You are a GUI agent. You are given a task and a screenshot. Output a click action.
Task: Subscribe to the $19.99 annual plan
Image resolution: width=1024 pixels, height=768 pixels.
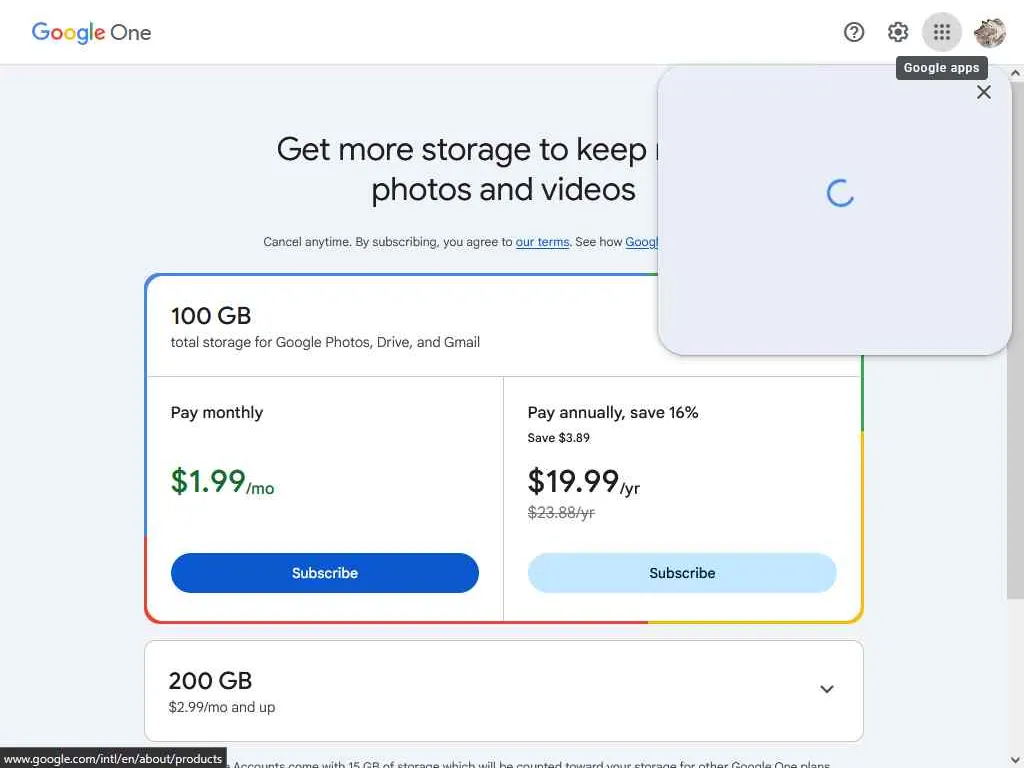pos(682,573)
